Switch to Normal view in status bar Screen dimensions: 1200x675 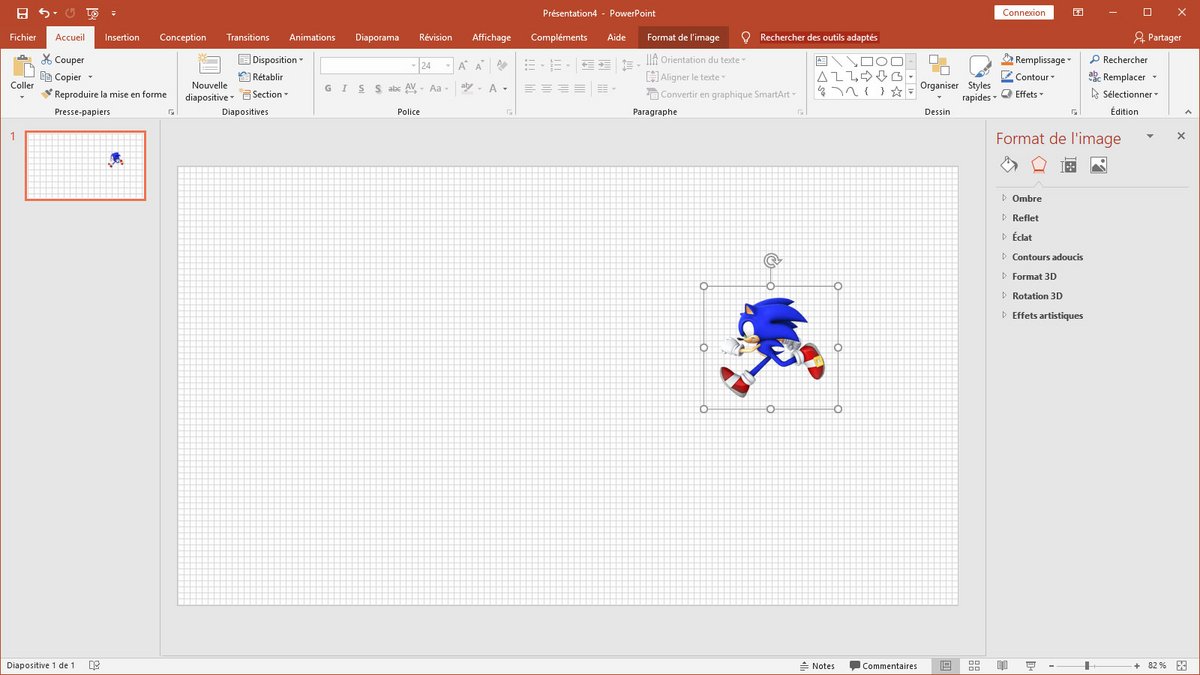click(945, 666)
